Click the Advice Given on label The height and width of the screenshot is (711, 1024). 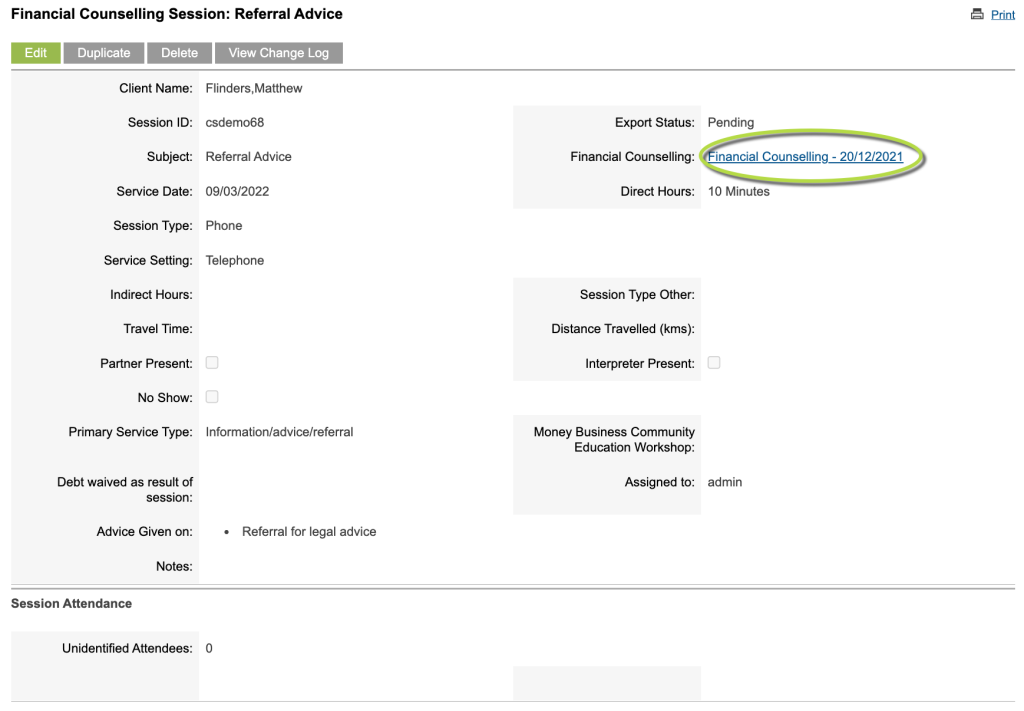[144, 531]
